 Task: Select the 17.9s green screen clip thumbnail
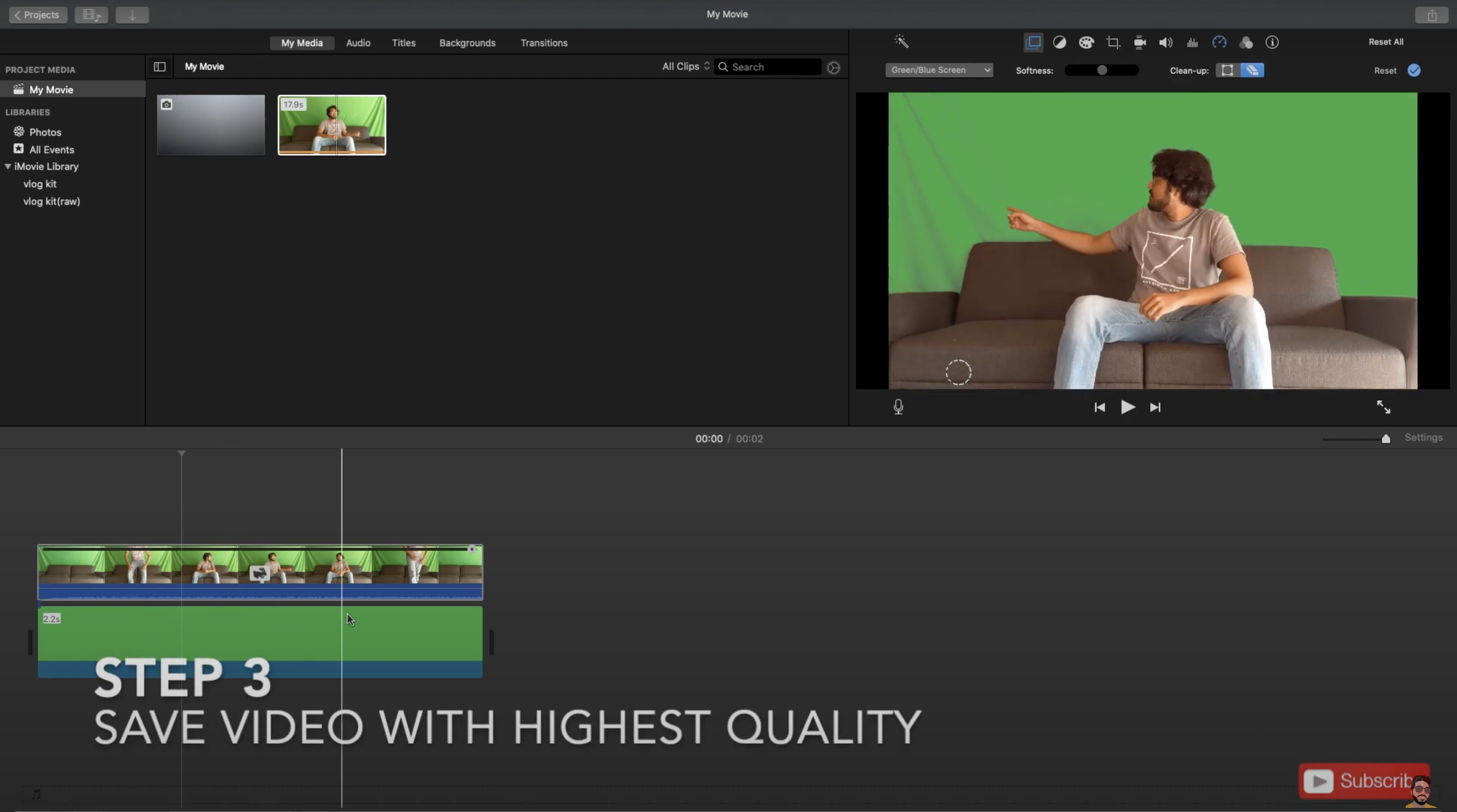click(x=331, y=125)
